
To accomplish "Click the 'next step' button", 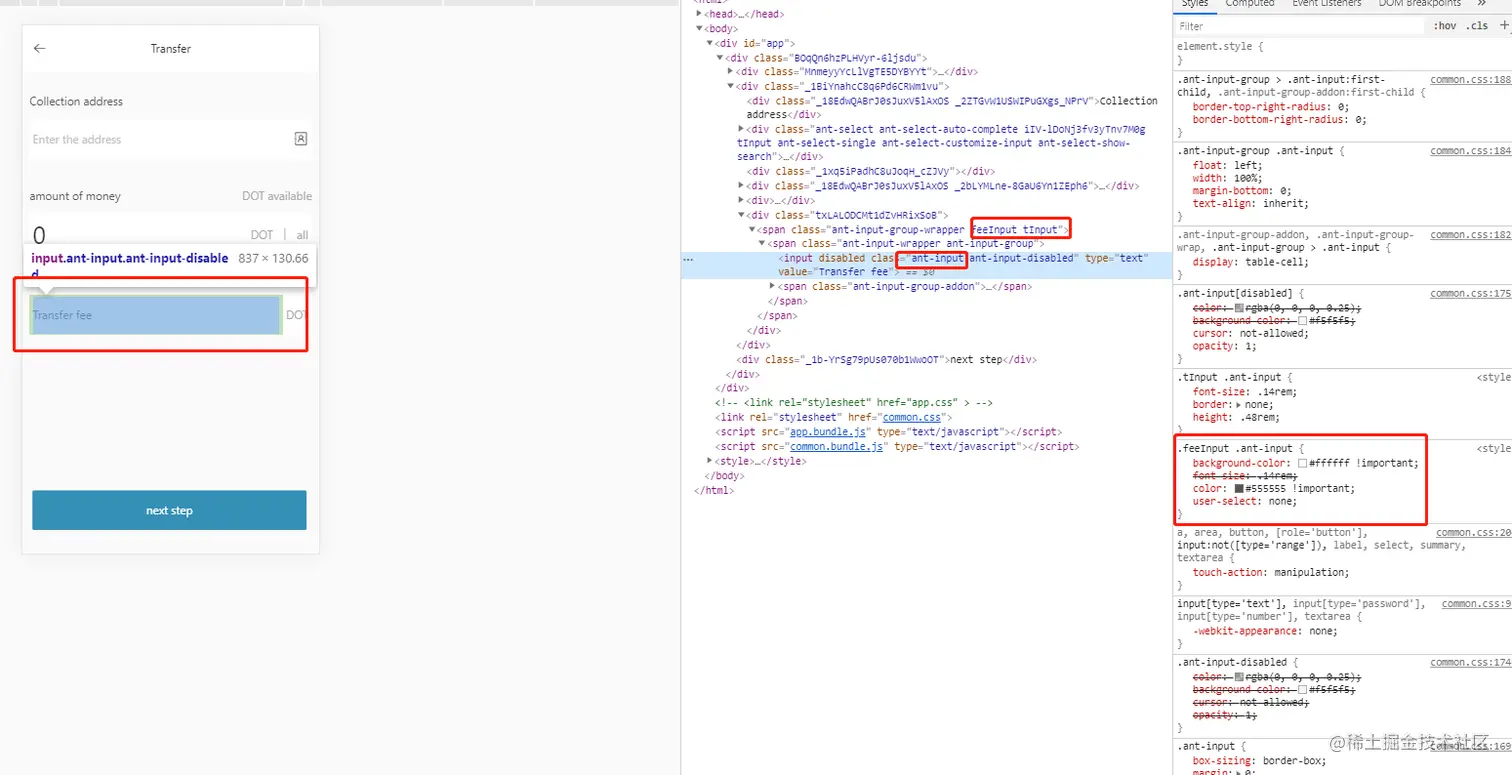I will point(169,510).
